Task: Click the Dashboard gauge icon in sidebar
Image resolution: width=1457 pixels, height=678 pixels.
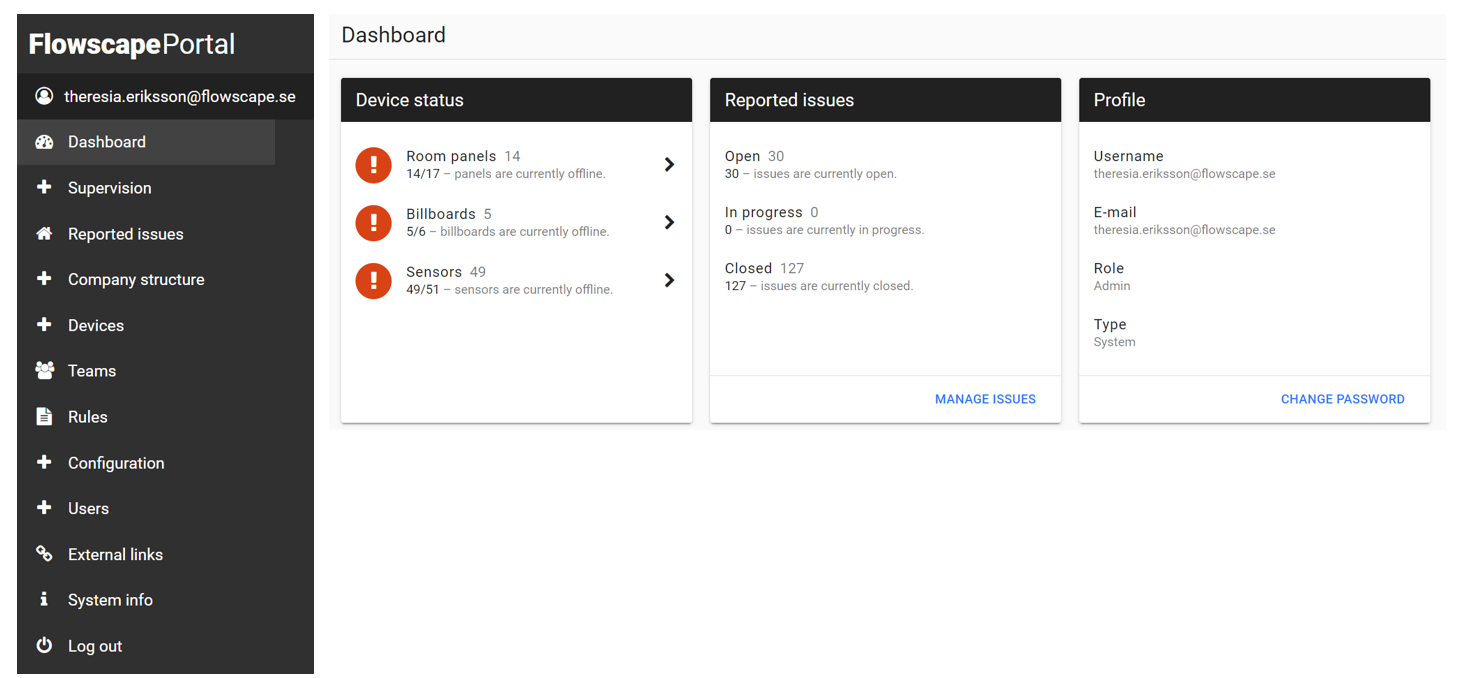Action: (x=44, y=142)
